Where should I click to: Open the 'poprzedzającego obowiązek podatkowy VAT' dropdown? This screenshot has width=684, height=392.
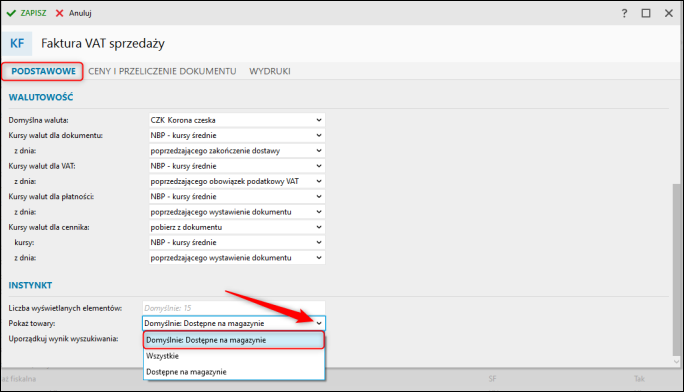click(x=237, y=181)
